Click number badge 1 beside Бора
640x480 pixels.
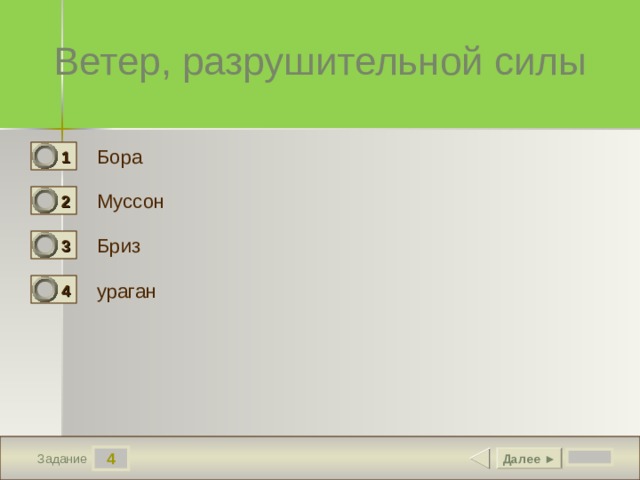coord(66,157)
